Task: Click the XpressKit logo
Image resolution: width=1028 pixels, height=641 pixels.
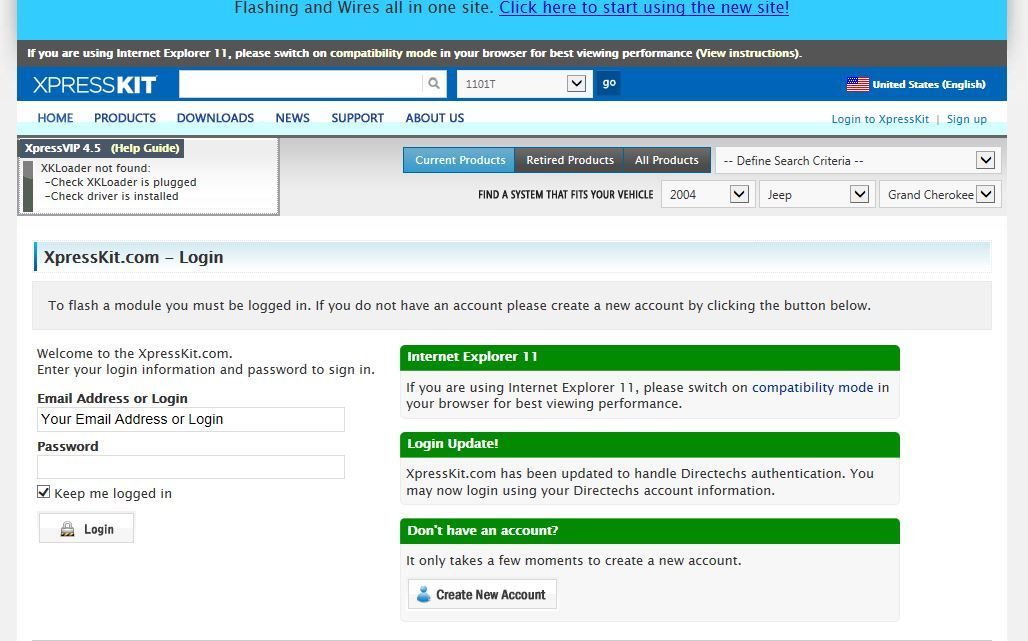Action: pyautogui.click(x=94, y=85)
